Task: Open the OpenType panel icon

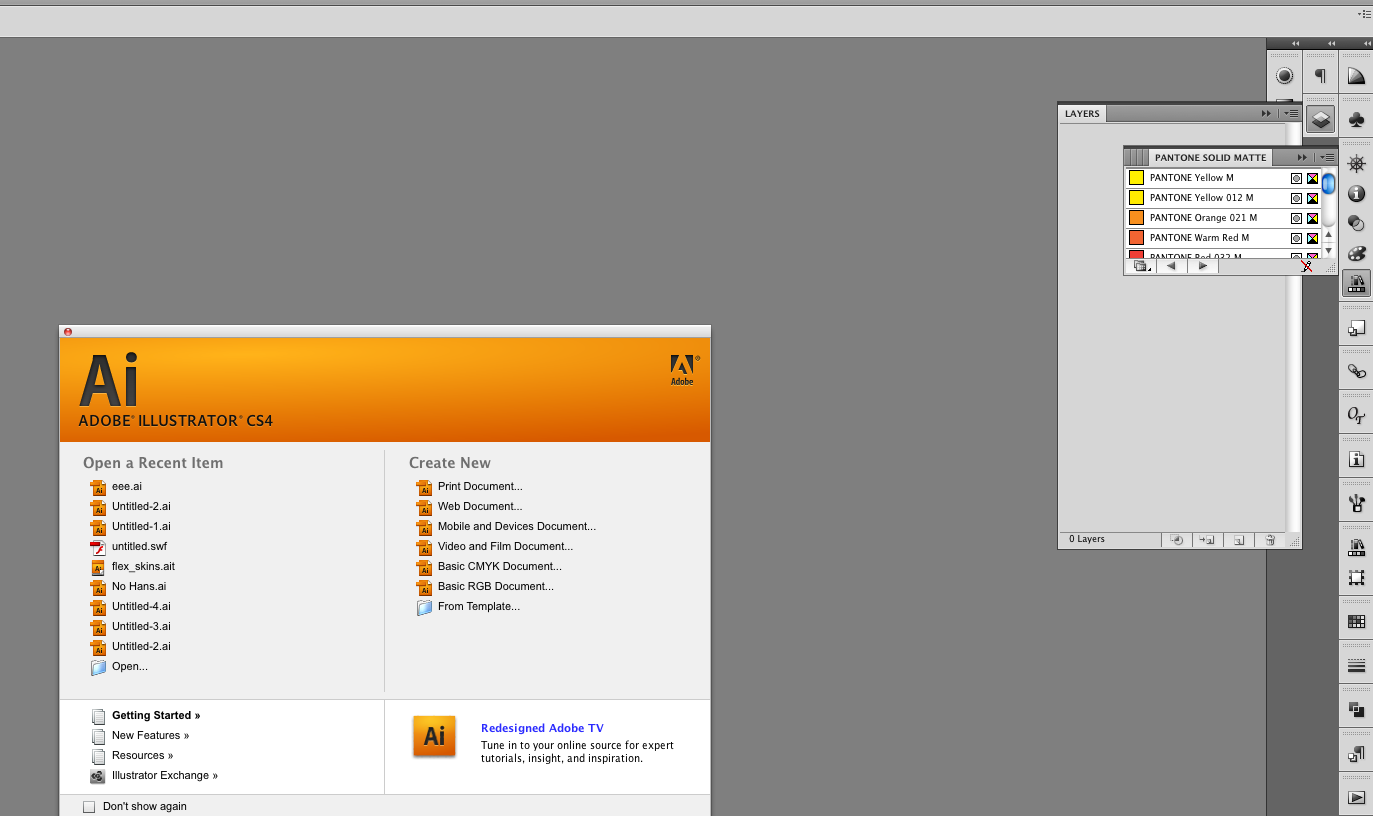Action: click(1356, 416)
